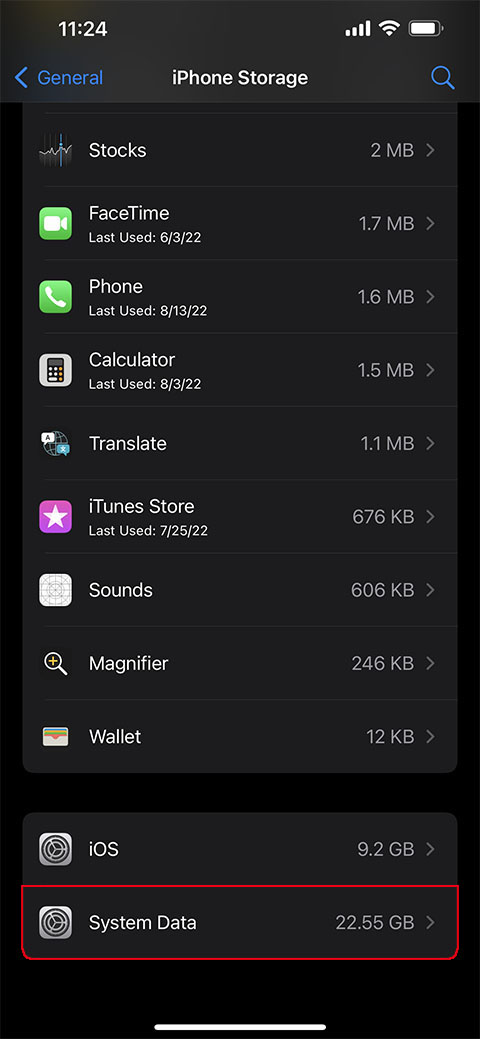Select the Magnifier 246 KB entry
Viewport: 480px width, 1039px height.
click(x=240, y=663)
